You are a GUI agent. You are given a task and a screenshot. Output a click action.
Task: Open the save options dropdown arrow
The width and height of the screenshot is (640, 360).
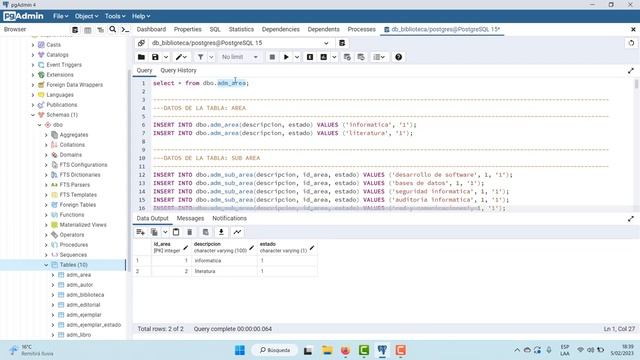click(166, 57)
